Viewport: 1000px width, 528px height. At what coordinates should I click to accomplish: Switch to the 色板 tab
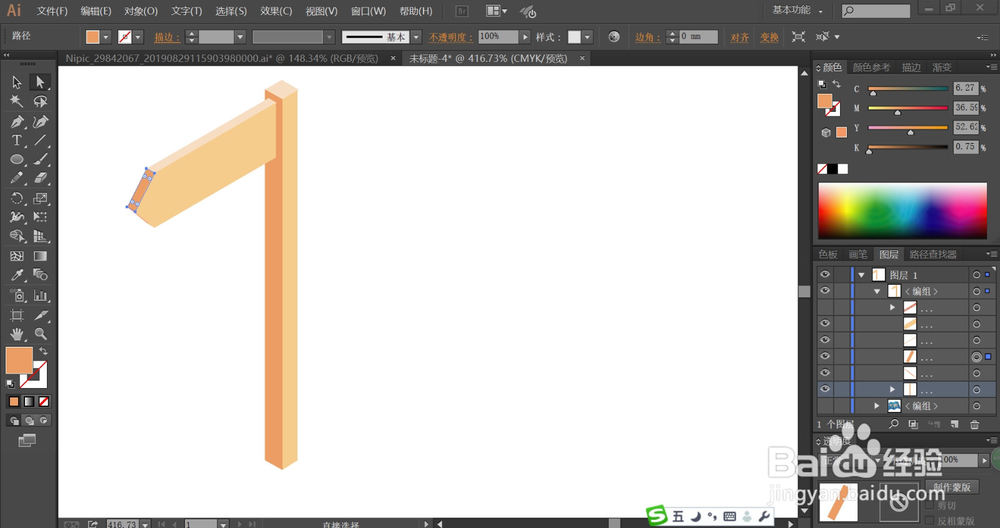(x=828, y=254)
